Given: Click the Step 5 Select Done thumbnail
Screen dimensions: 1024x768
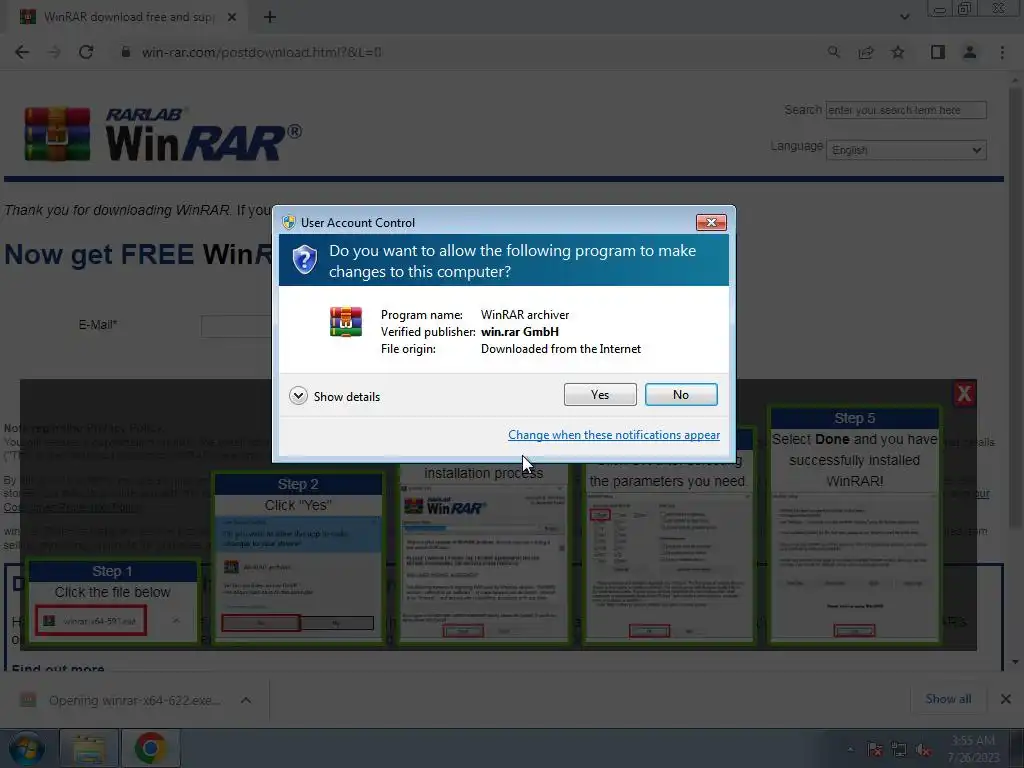Looking at the screenshot, I should tap(854, 524).
